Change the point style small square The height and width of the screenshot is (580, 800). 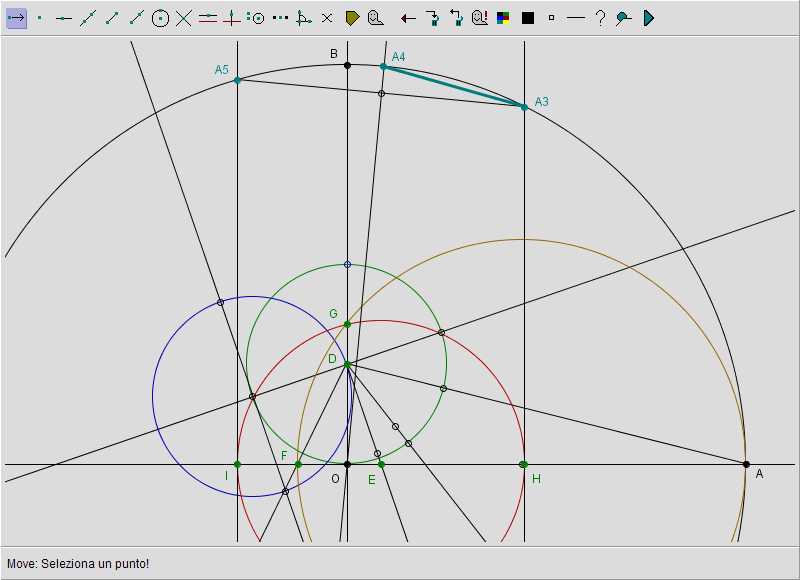[x=551, y=18]
